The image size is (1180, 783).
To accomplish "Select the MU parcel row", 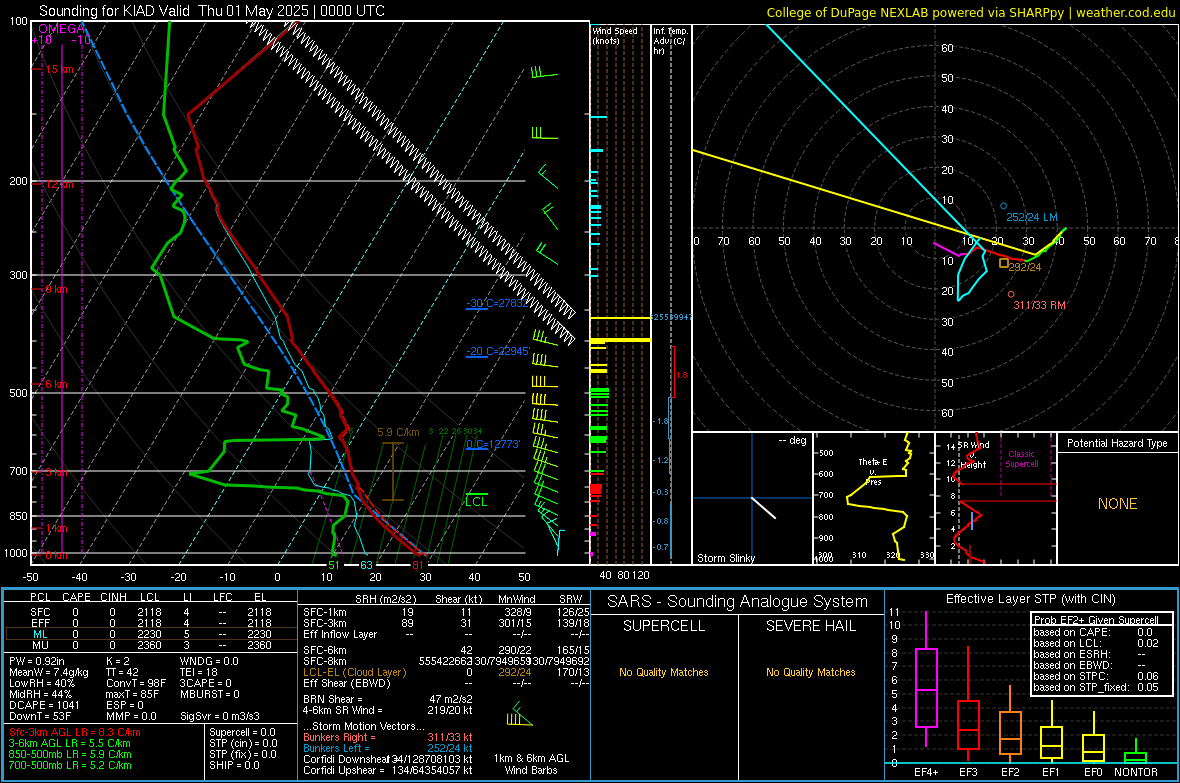I will coord(151,645).
